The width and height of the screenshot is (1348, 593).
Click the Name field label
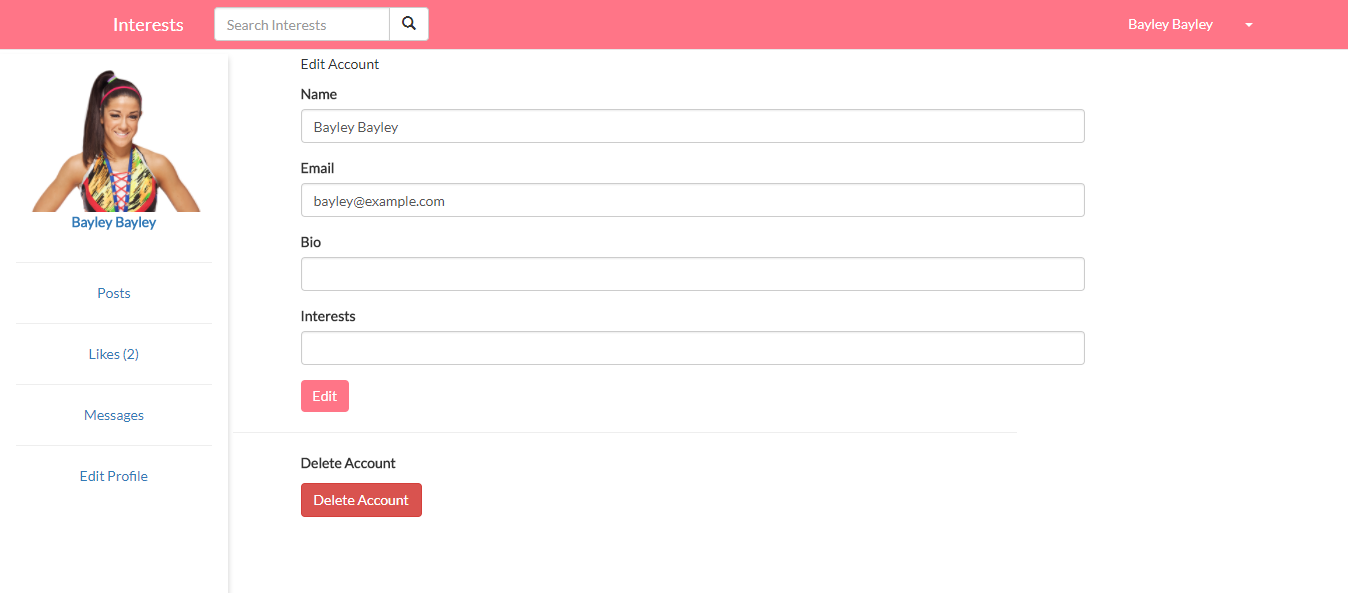point(319,94)
